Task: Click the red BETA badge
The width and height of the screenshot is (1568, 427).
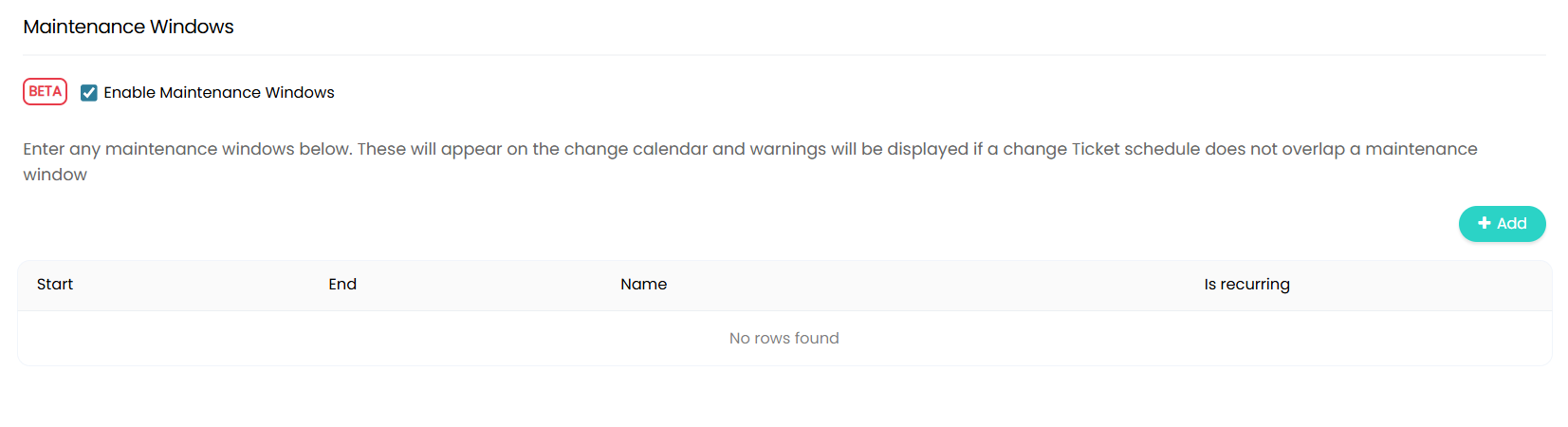Action: point(45,91)
